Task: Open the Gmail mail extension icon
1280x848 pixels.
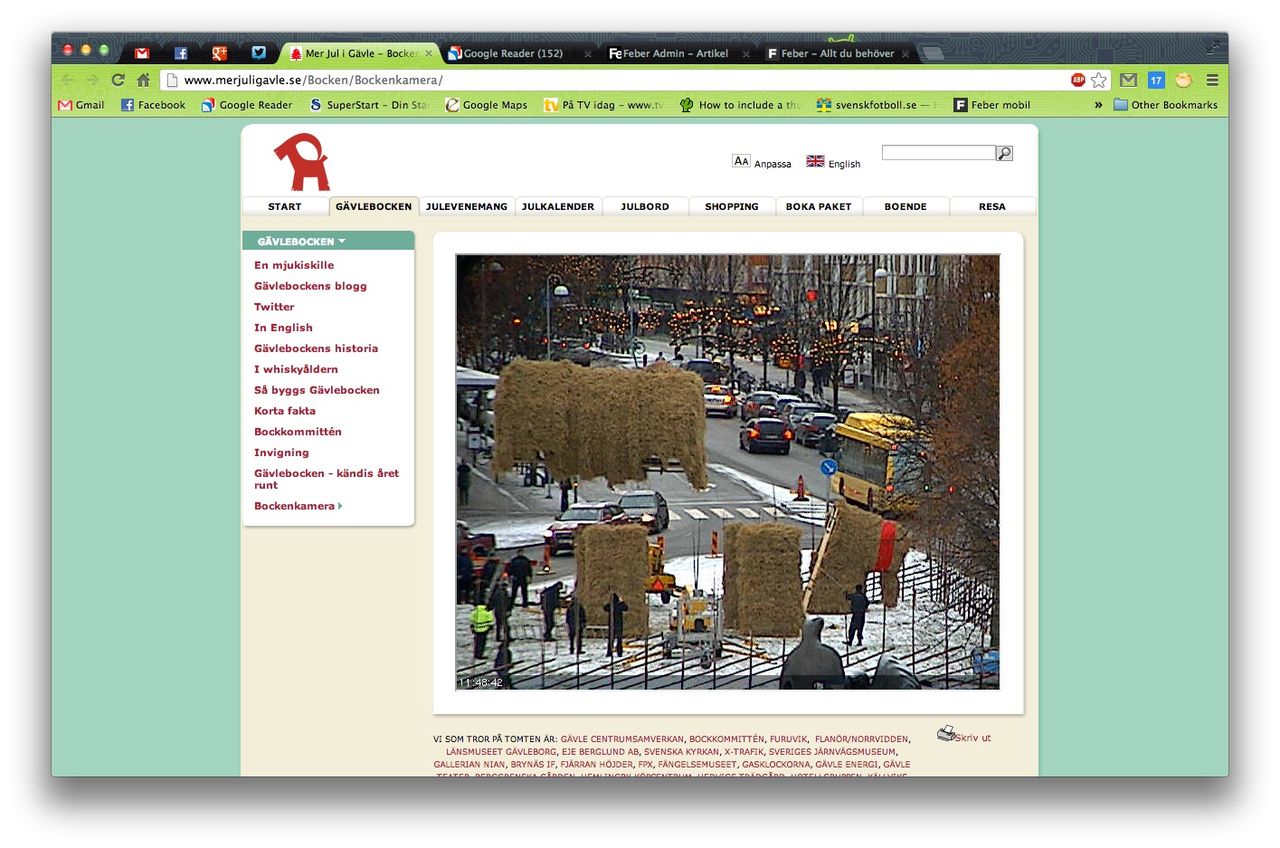Action: pos(1128,80)
